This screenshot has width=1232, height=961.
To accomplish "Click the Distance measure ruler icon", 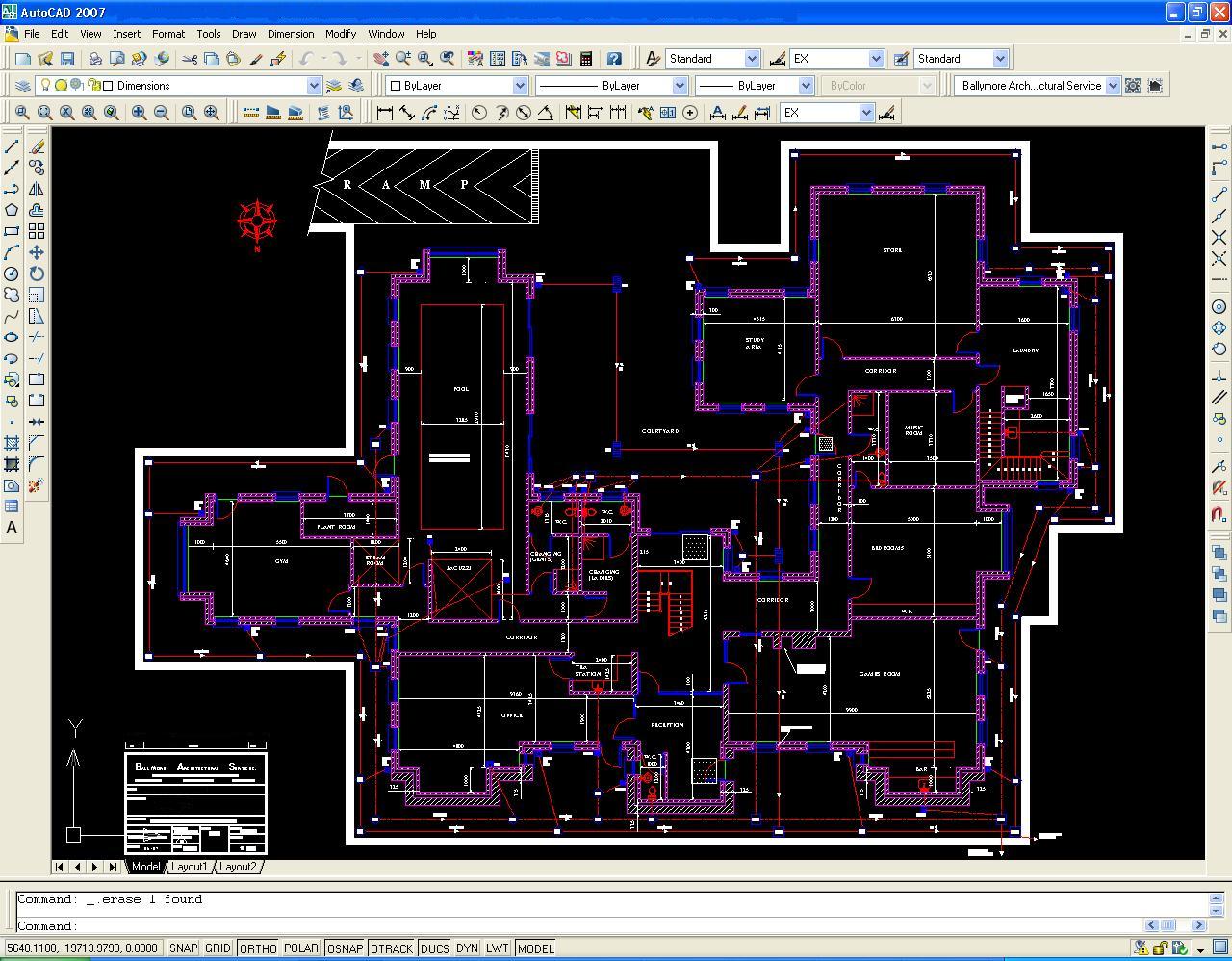I will point(251,113).
